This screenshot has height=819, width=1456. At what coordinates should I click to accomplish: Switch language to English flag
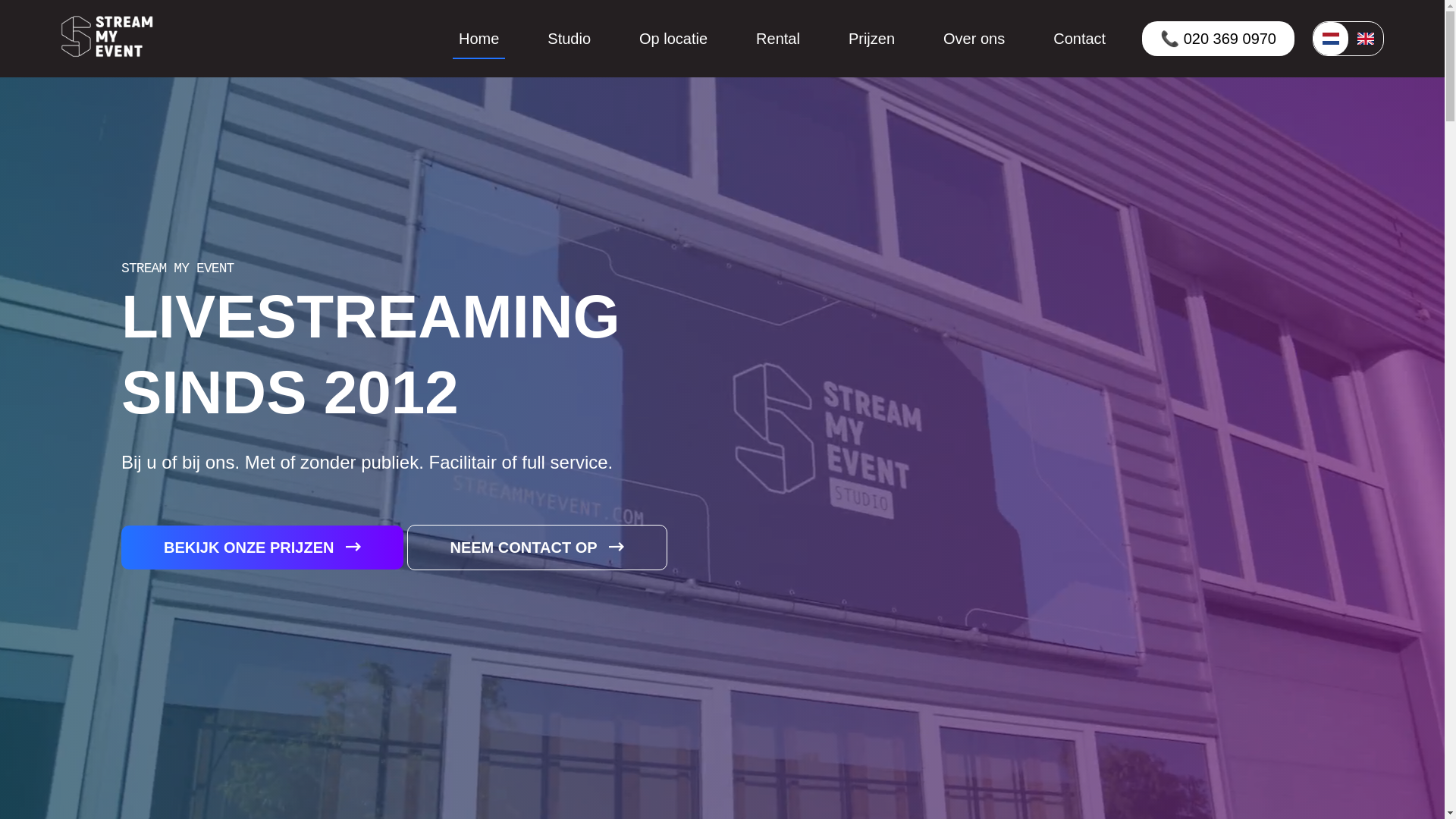point(1365,39)
